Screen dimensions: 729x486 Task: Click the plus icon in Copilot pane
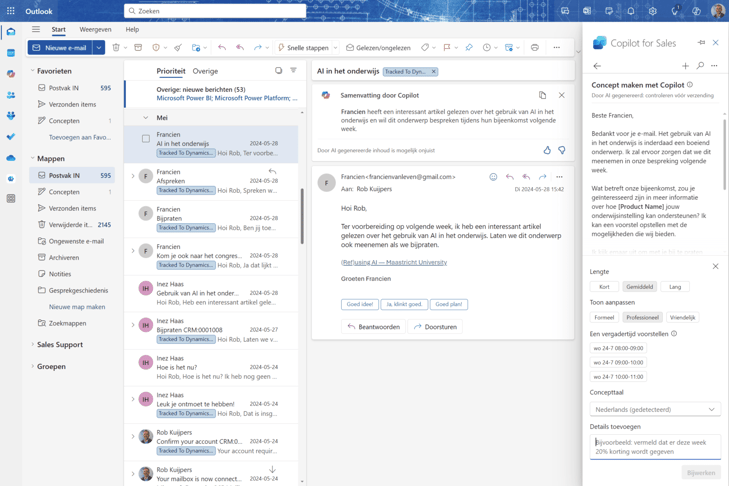pos(685,66)
